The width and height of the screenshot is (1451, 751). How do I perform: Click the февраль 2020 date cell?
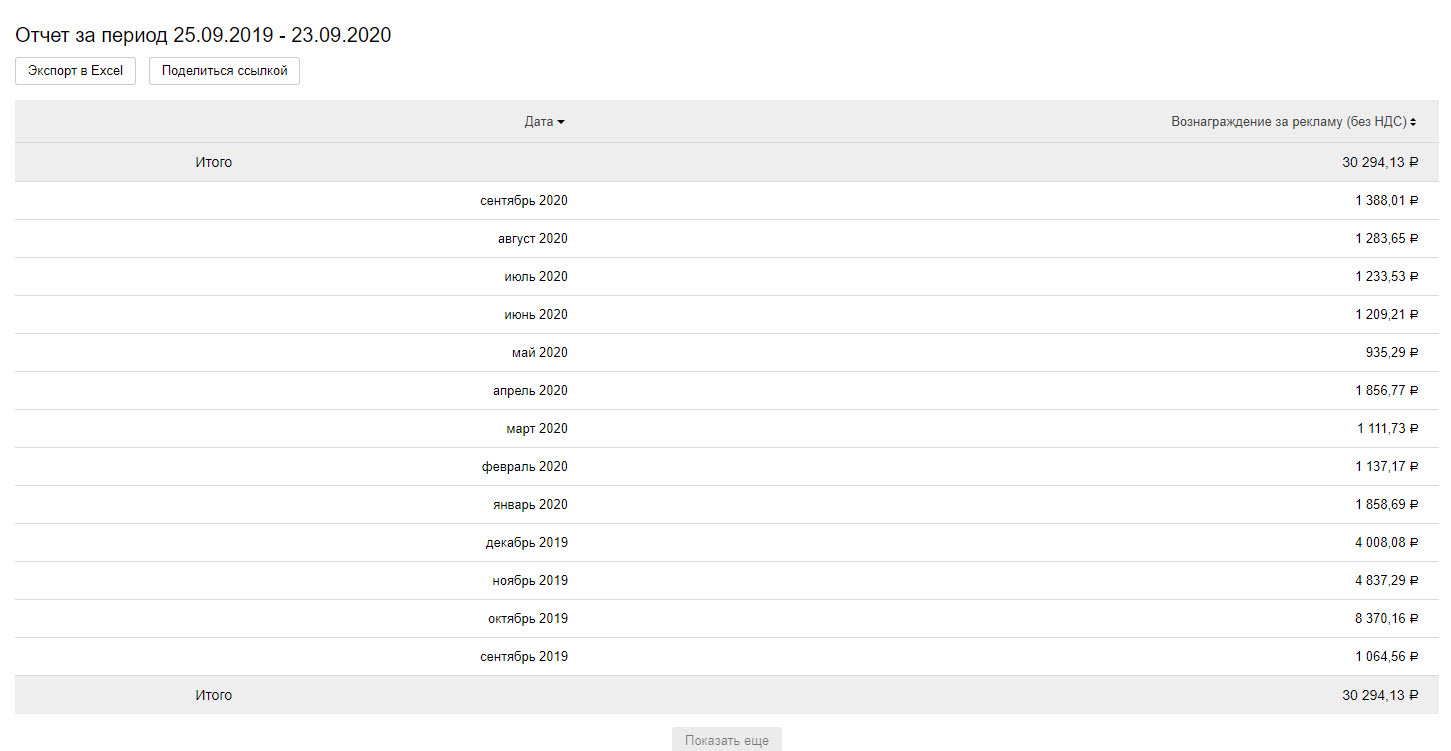524,467
